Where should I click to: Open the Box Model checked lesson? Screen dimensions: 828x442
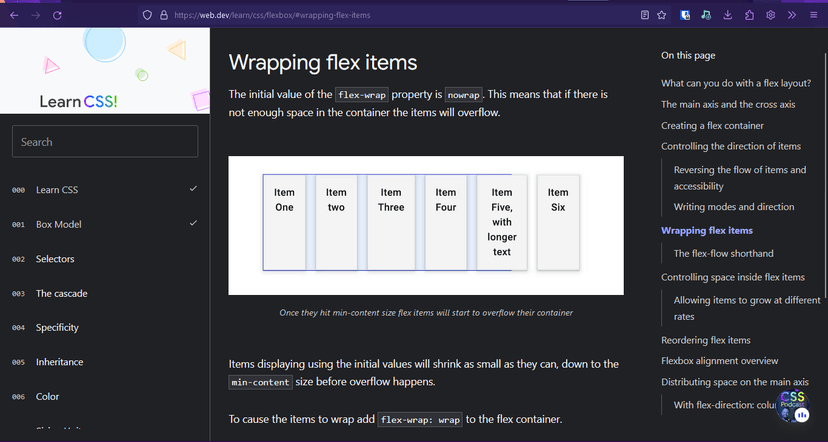(58, 225)
